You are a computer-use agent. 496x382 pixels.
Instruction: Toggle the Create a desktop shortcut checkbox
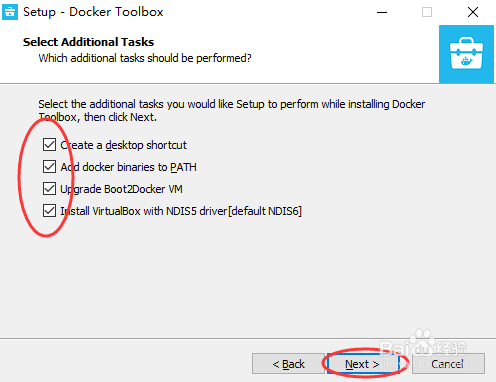click(x=49, y=145)
